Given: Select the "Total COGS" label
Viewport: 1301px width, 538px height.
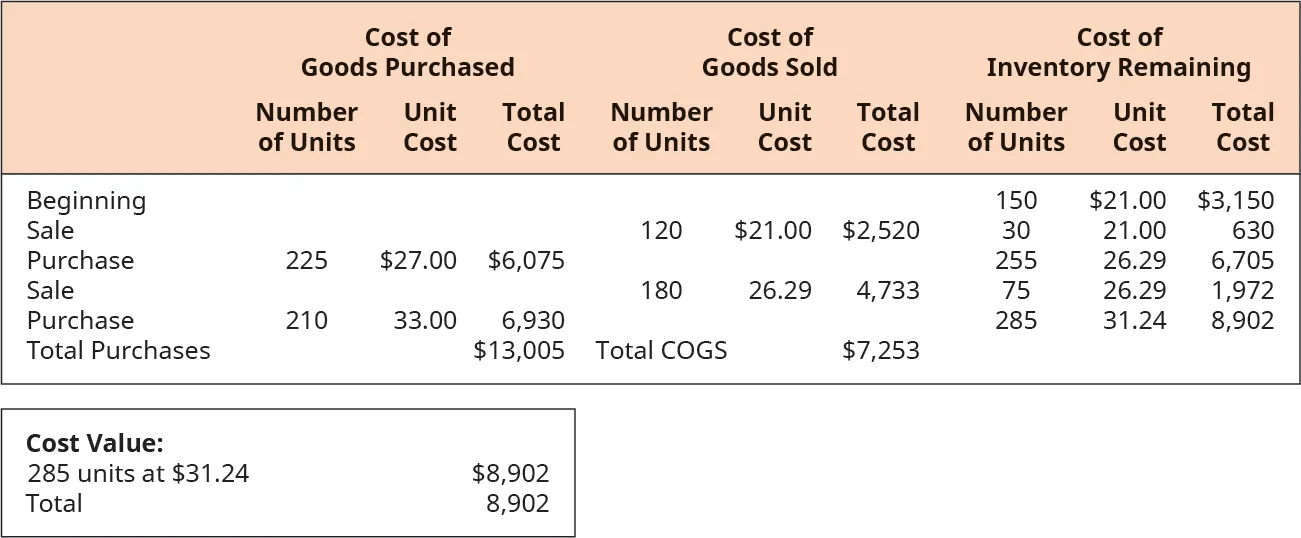Looking at the screenshot, I should click(x=661, y=351).
